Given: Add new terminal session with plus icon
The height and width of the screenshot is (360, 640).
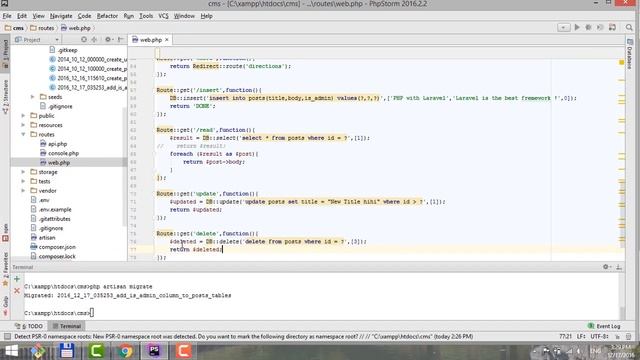Looking at the screenshot, I should click(17, 279).
